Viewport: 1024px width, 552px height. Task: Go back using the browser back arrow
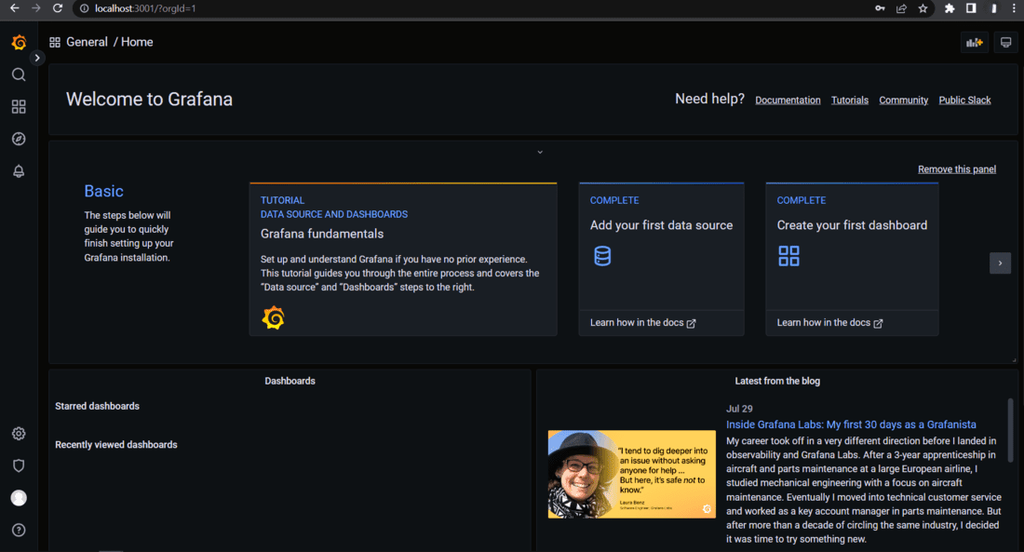14,8
